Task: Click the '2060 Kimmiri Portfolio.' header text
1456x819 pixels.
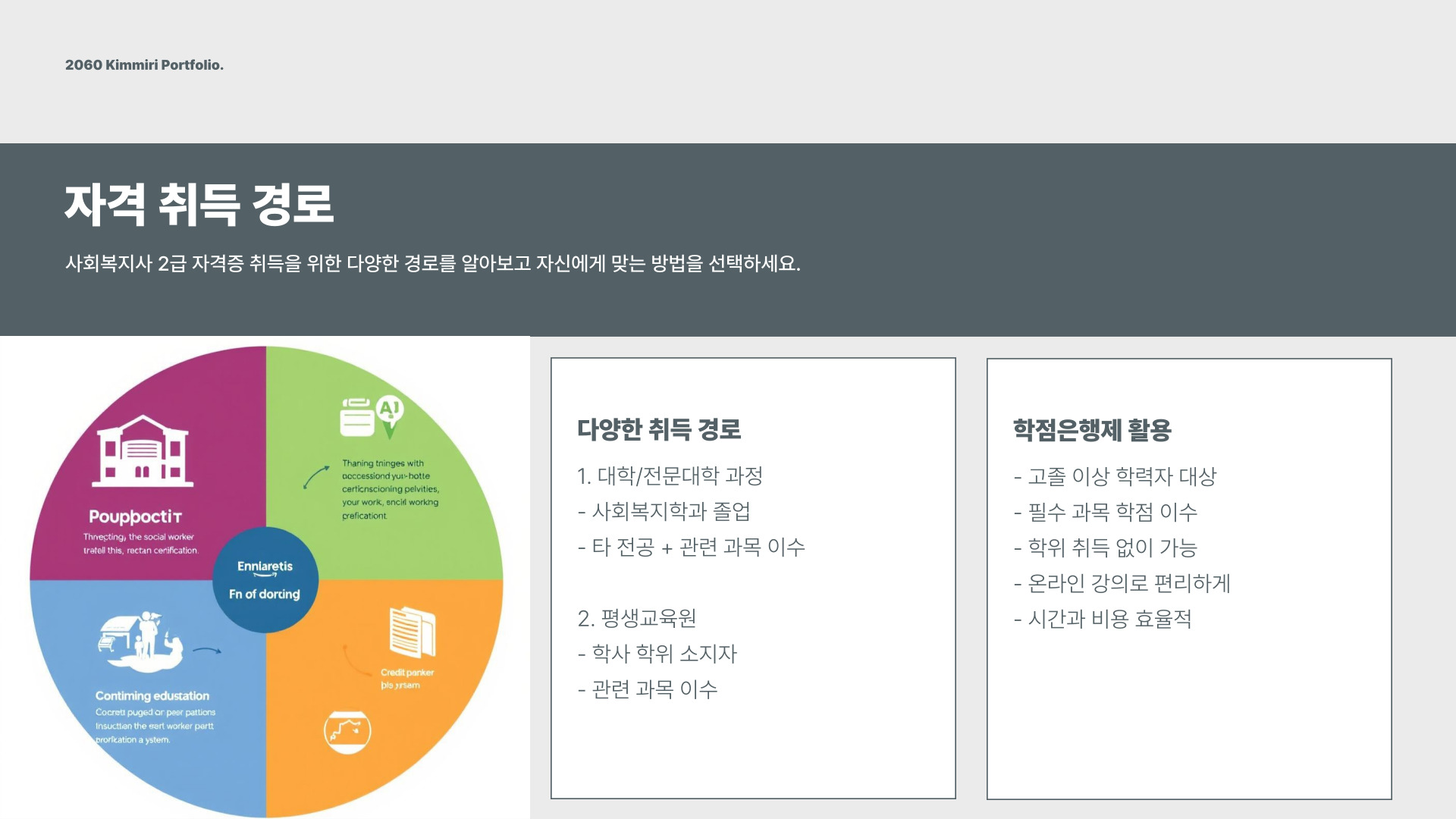Action: coord(144,65)
